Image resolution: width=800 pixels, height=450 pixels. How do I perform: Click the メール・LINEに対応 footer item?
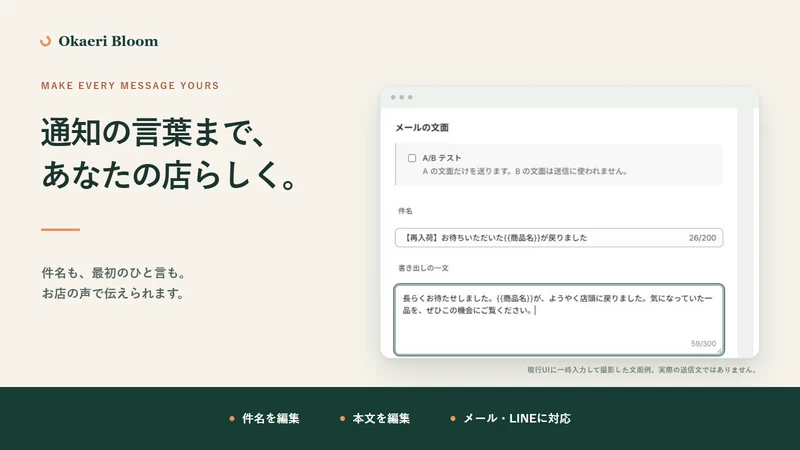pyautogui.click(x=511, y=418)
